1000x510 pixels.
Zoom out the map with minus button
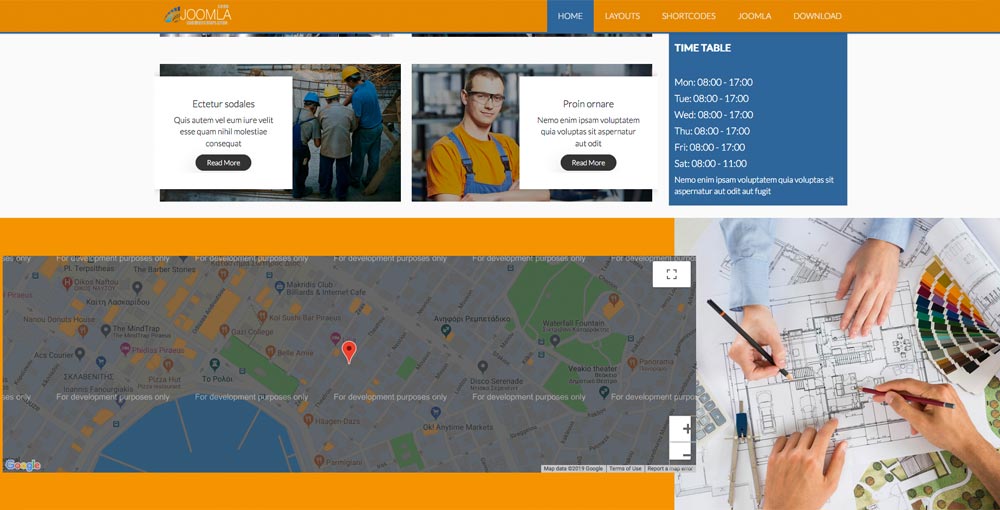pyautogui.click(x=686, y=454)
